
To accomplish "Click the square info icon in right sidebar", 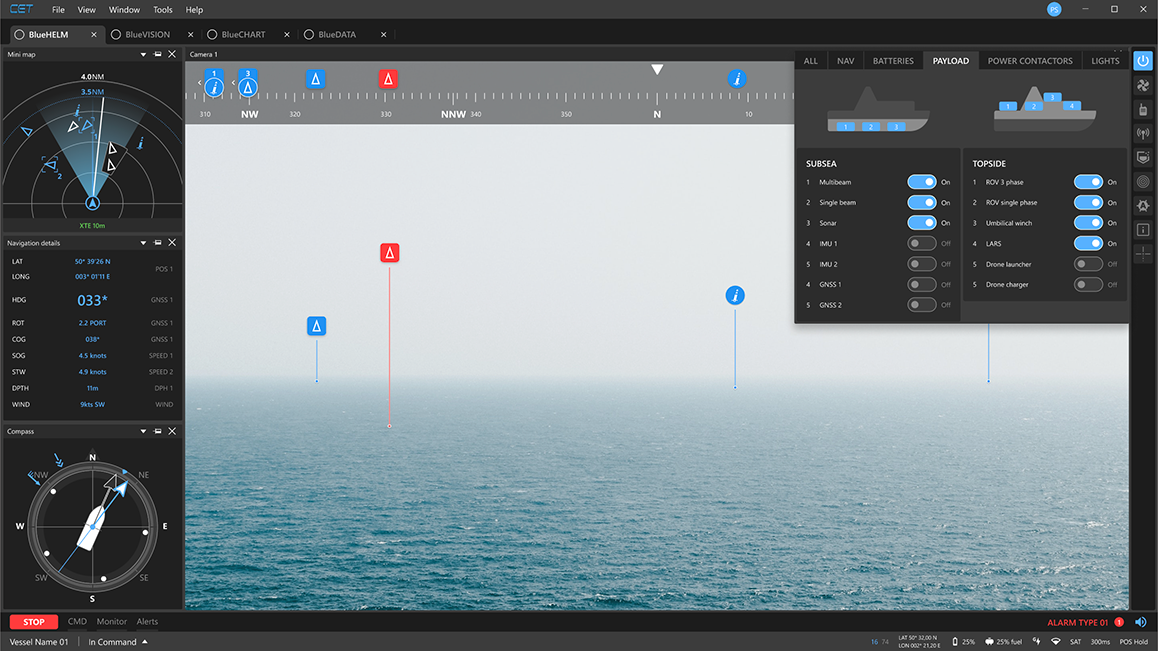I will (x=1143, y=230).
